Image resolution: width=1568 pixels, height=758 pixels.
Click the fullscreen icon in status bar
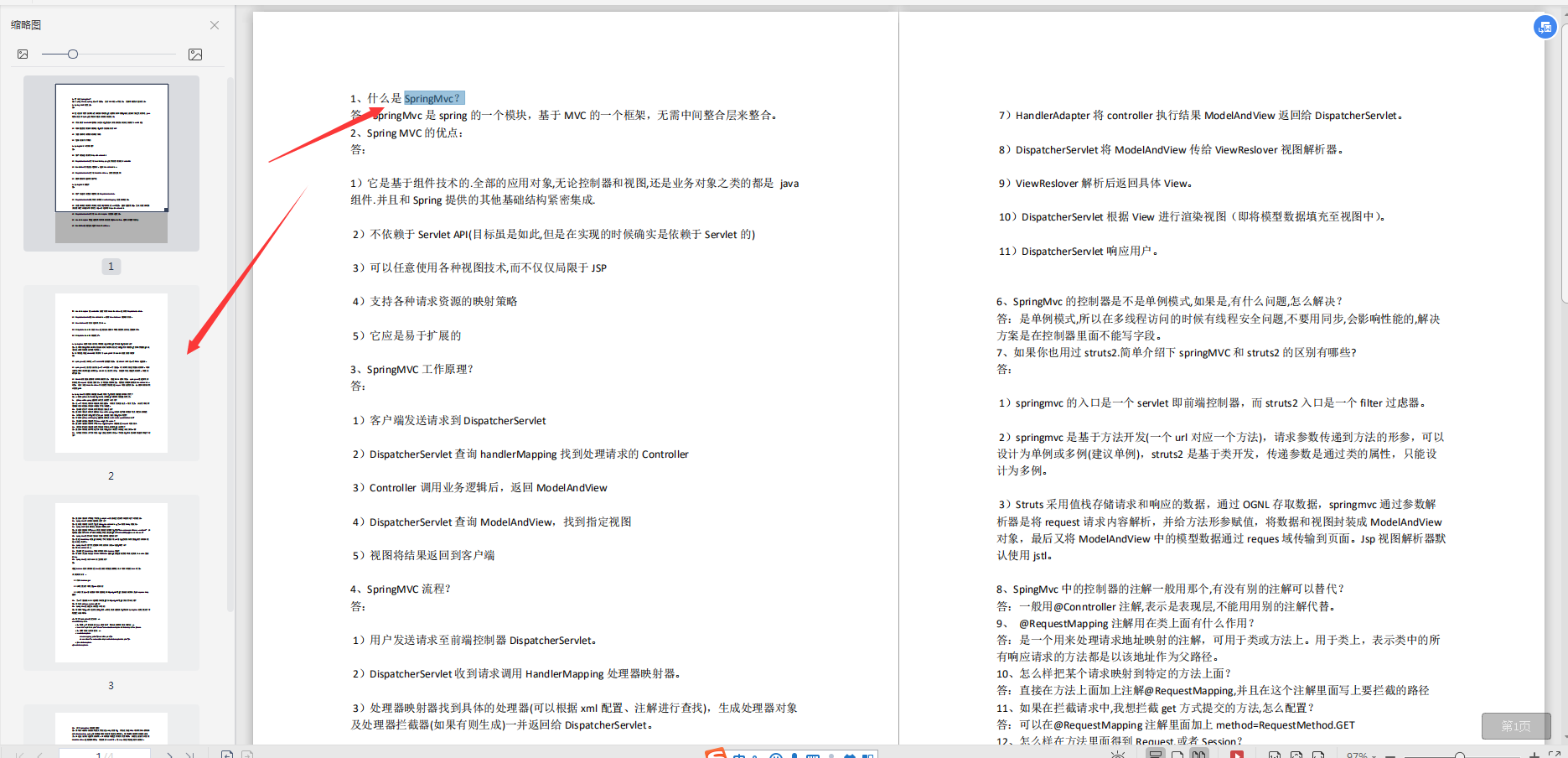click(x=1555, y=755)
